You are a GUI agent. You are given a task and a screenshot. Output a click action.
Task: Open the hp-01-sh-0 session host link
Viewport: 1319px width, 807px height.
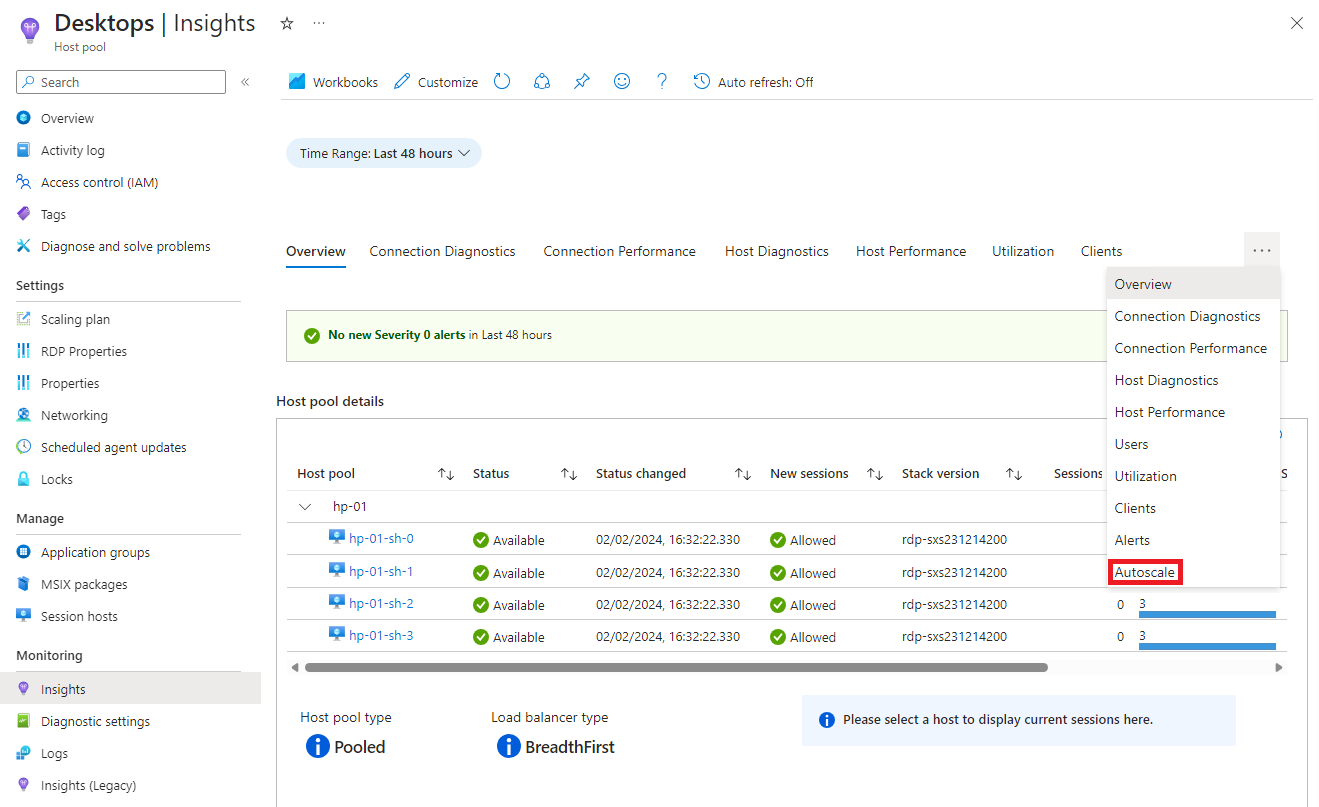pos(381,539)
